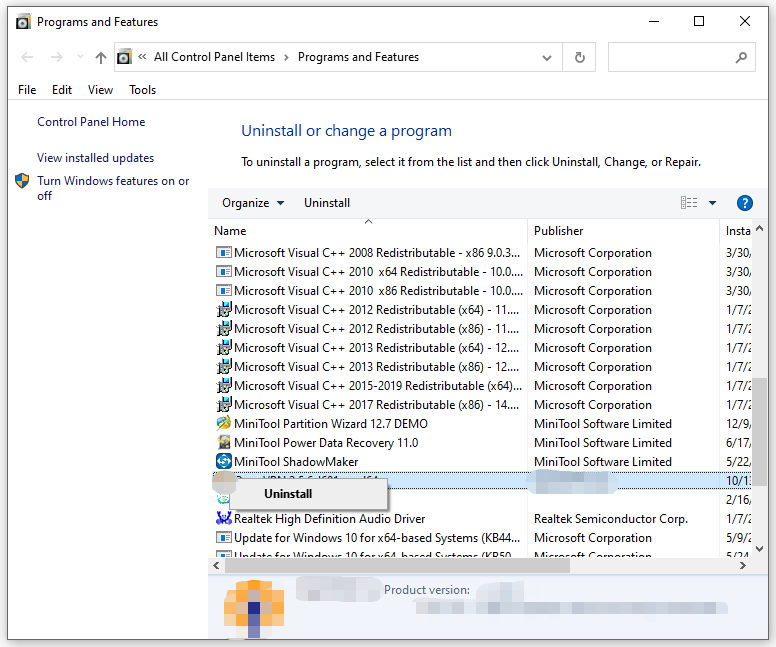Click the Update for Windows 10 (KB44...) icon
Image resolution: width=776 pixels, height=647 pixels.
tap(224, 538)
